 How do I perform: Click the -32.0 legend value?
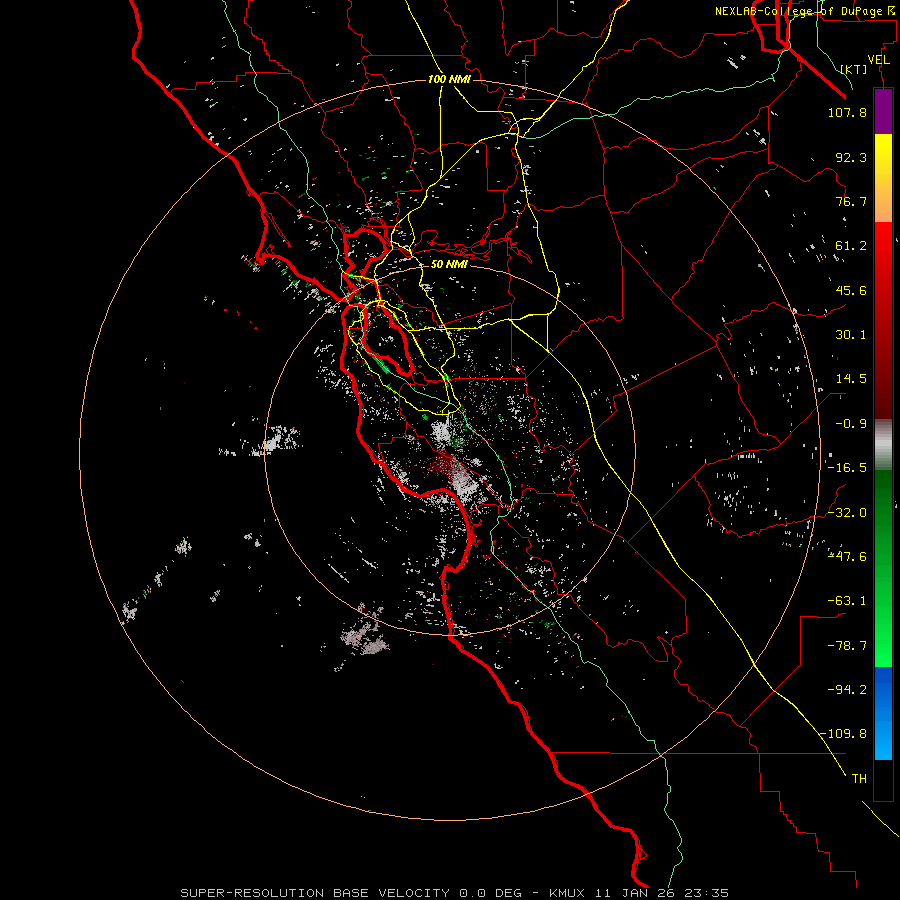tap(847, 512)
